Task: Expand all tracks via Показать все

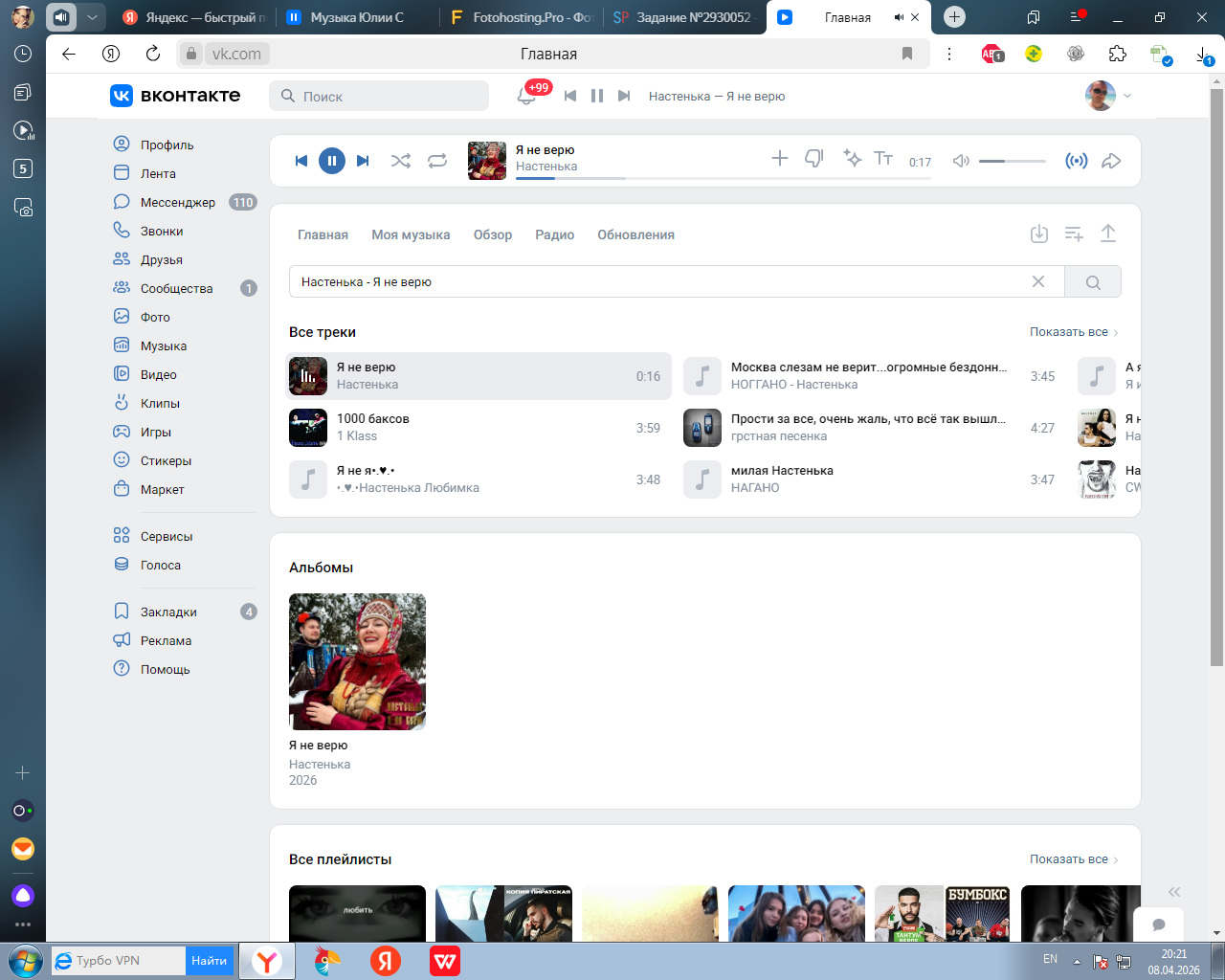Action: (x=1073, y=332)
